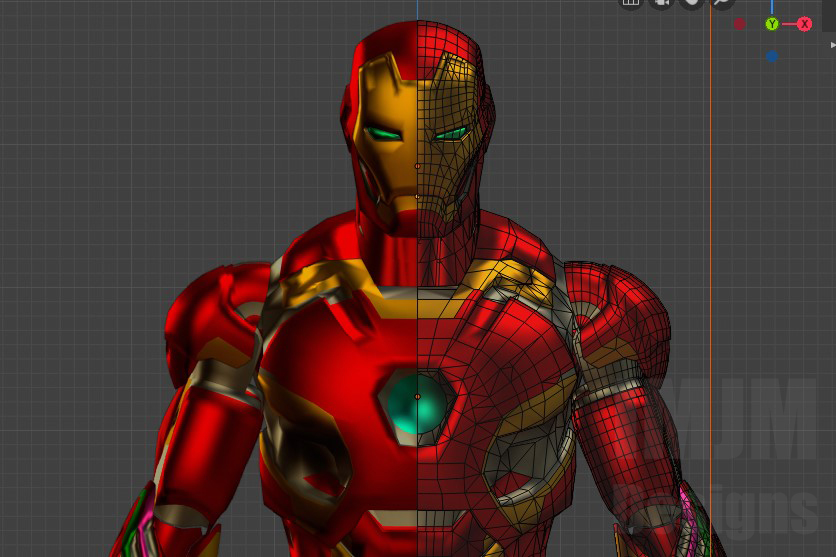
Task: Click the red X axis gizmo handle
Action: 805,24
